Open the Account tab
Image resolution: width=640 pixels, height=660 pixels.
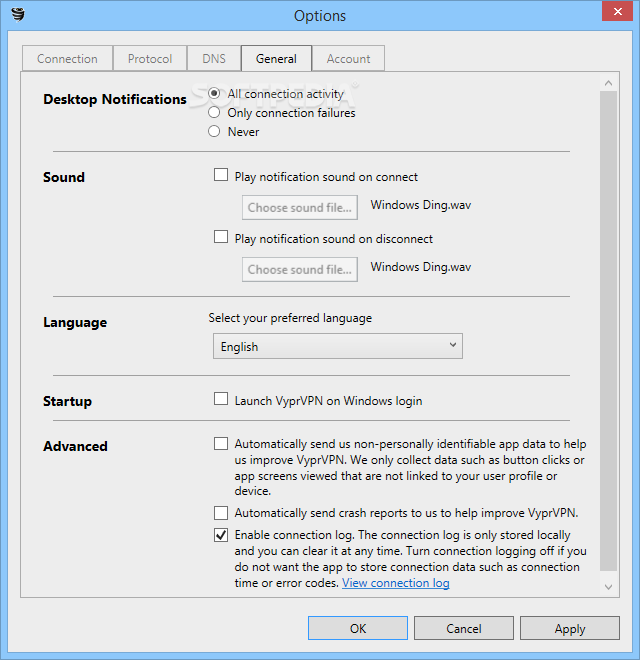click(348, 59)
